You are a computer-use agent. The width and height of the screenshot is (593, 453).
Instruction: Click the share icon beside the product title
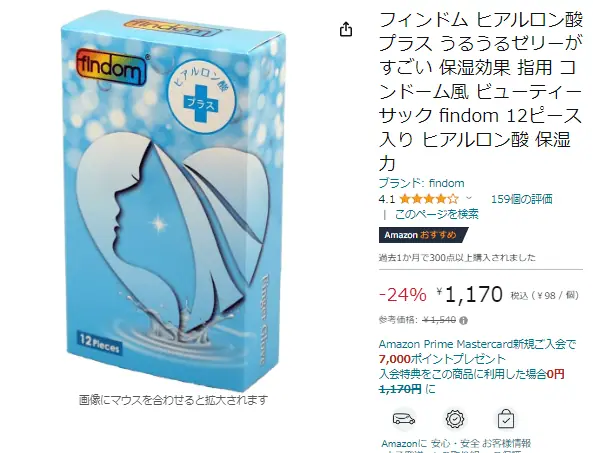(x=346, y=29)
